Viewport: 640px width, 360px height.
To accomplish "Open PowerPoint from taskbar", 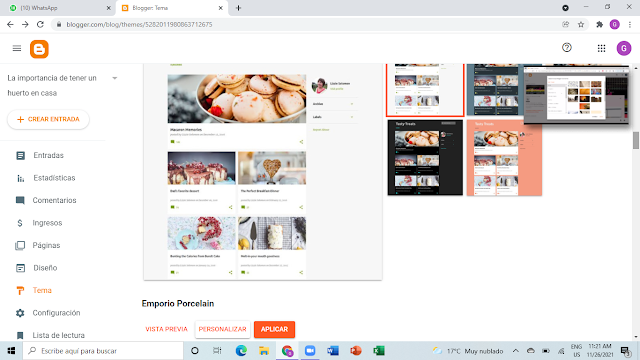I will coord(356,351).
